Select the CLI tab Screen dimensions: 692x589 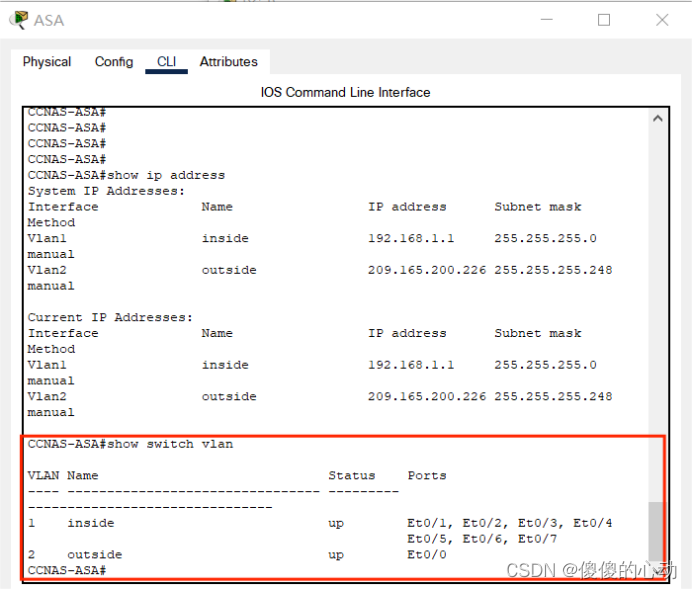click(x=166, y=62)
